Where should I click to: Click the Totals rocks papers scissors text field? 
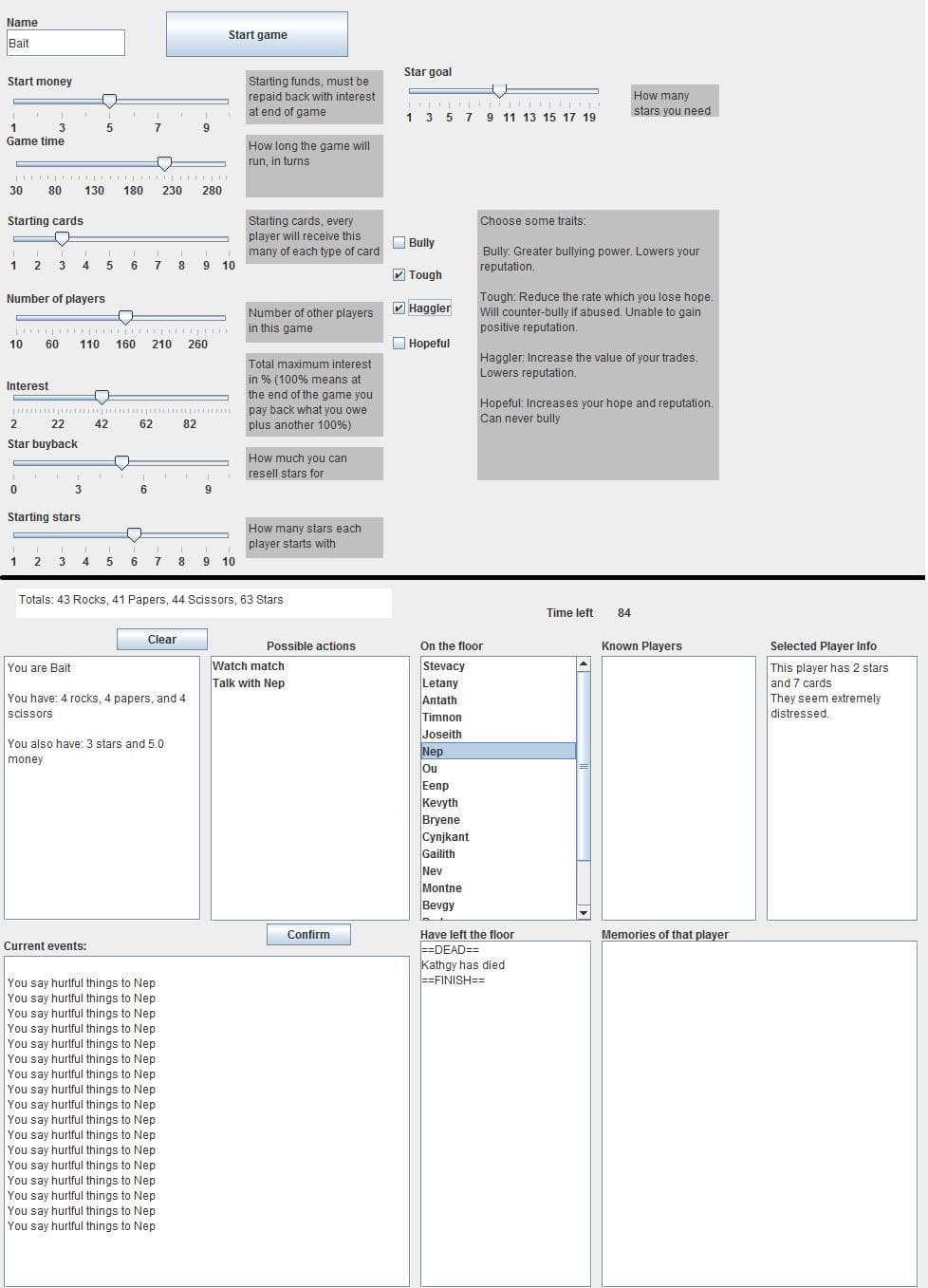tap(203, 602)
